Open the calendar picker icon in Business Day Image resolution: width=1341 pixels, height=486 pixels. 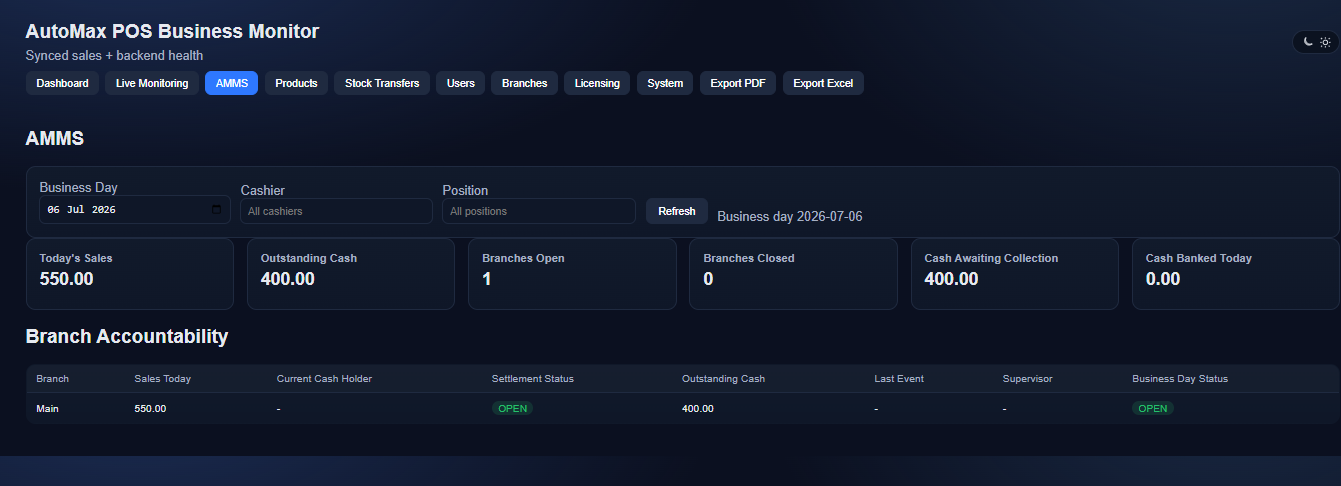(217, 210)
